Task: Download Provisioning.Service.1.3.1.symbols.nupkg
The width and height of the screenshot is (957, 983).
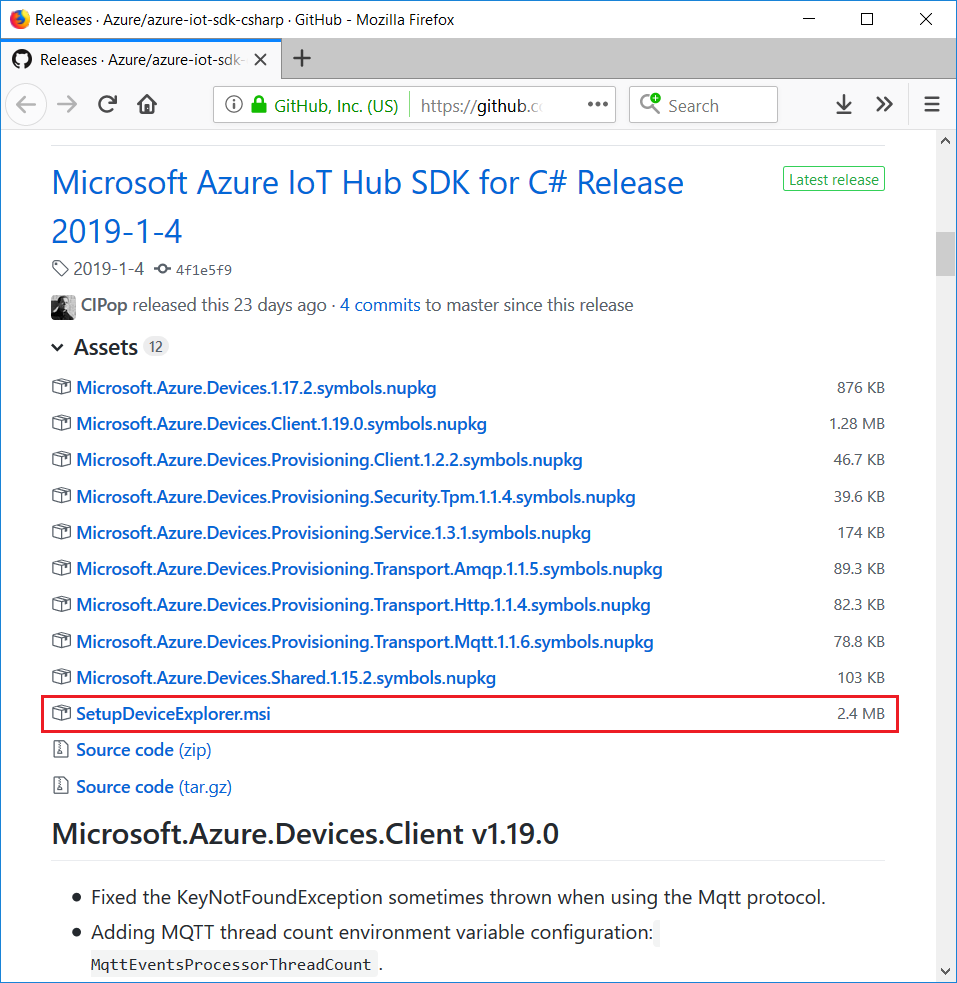Action: (333, 533)
